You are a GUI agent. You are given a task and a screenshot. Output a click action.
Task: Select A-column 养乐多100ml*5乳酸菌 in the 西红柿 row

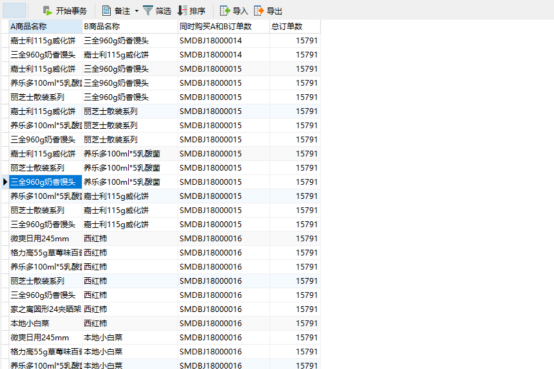[x=46, y=267]
